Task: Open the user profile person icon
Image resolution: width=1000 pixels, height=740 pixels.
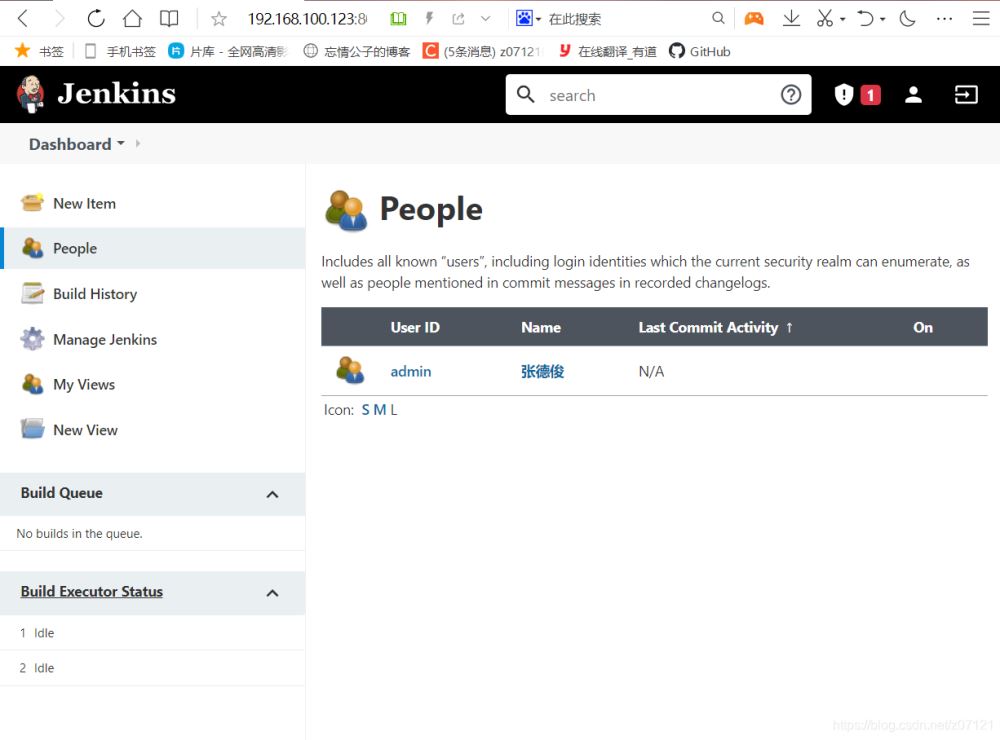Action: pyautogui.click(x=913, y=94)
